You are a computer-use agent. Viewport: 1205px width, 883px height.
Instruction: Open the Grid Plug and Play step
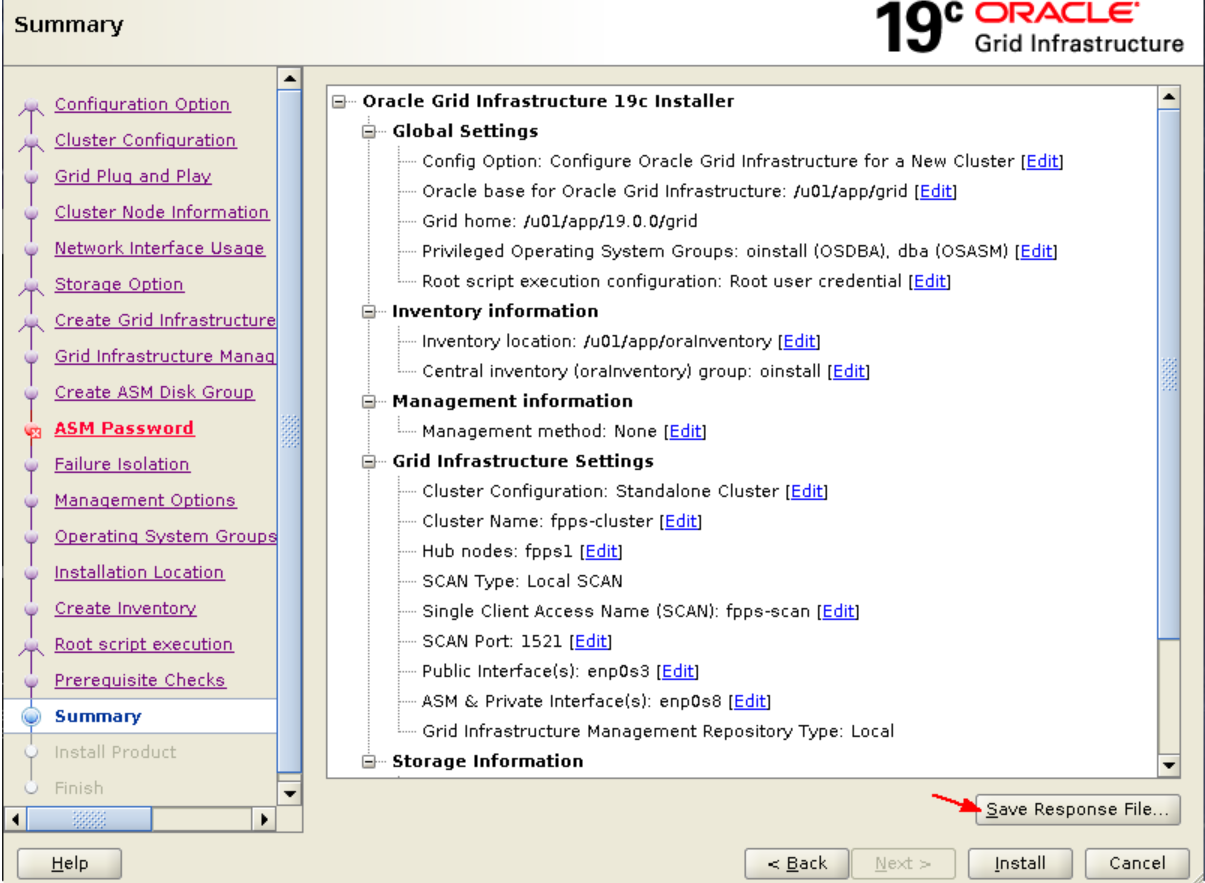pyautogui.click(x=133, y=176)
